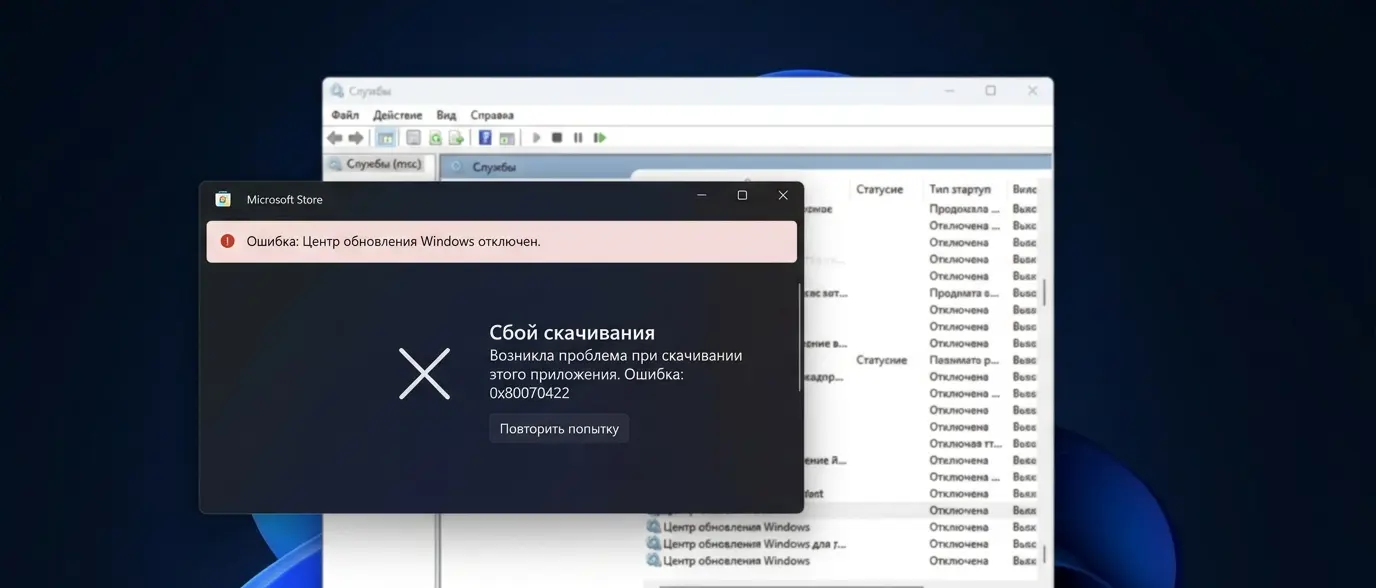This screenshot has height=588, width=1376.
Task: Click the 'Отключав тт...' startup type cell
Action: (965, 444)
